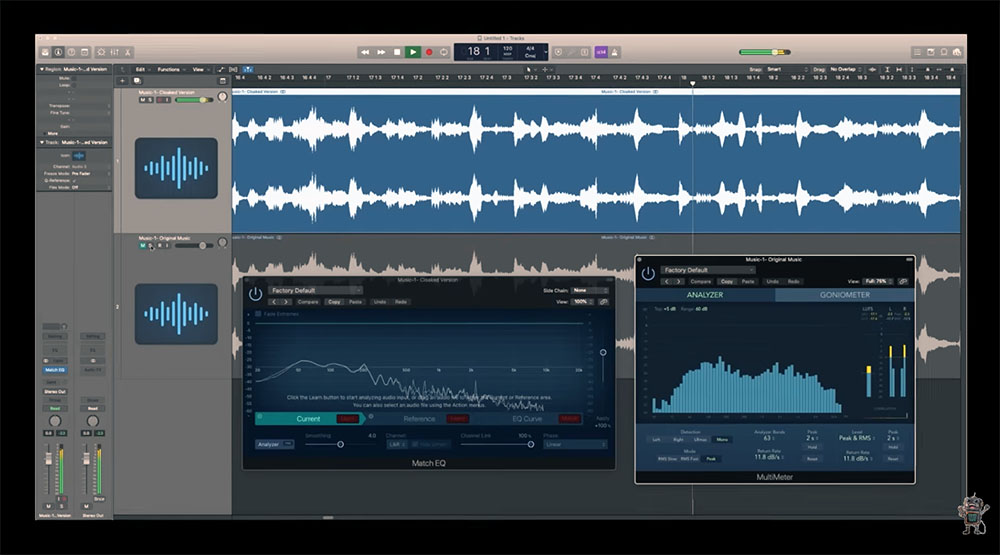
Task: Select Mono detection in MultiMeter
Action: 722,440
